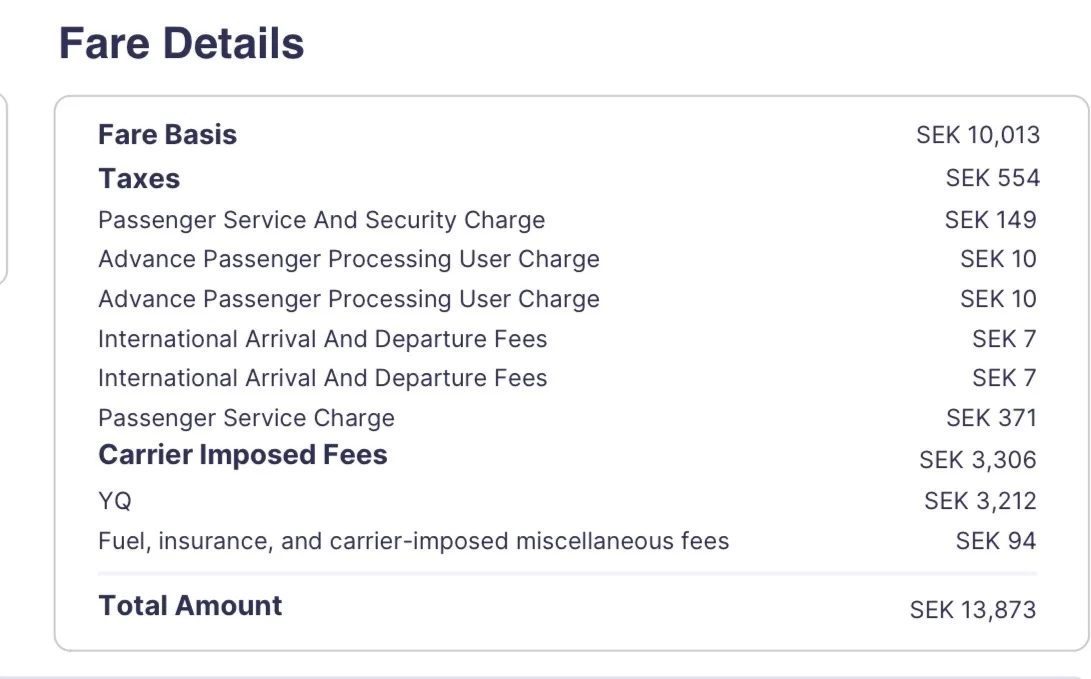Click the SEK 10,013 fare basis amount

coord(977,135)
